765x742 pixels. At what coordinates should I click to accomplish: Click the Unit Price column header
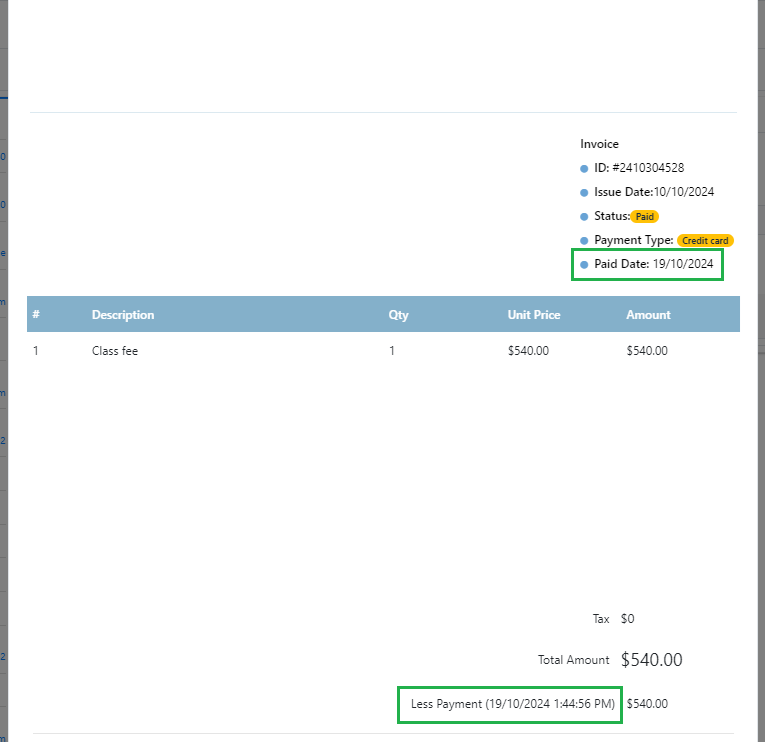coord(534,315)
